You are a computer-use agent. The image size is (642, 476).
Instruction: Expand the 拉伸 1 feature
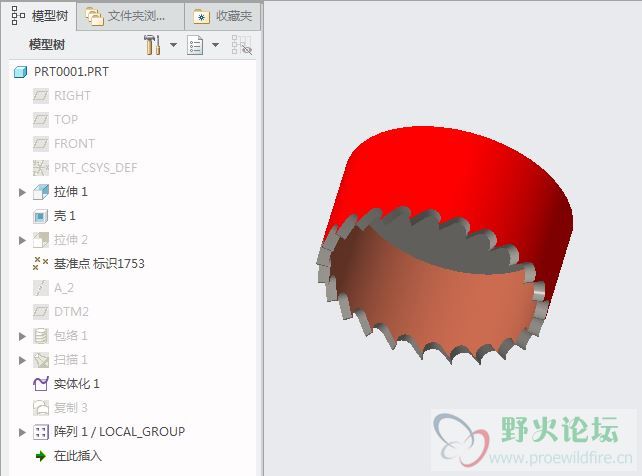(x=22, y=192)
